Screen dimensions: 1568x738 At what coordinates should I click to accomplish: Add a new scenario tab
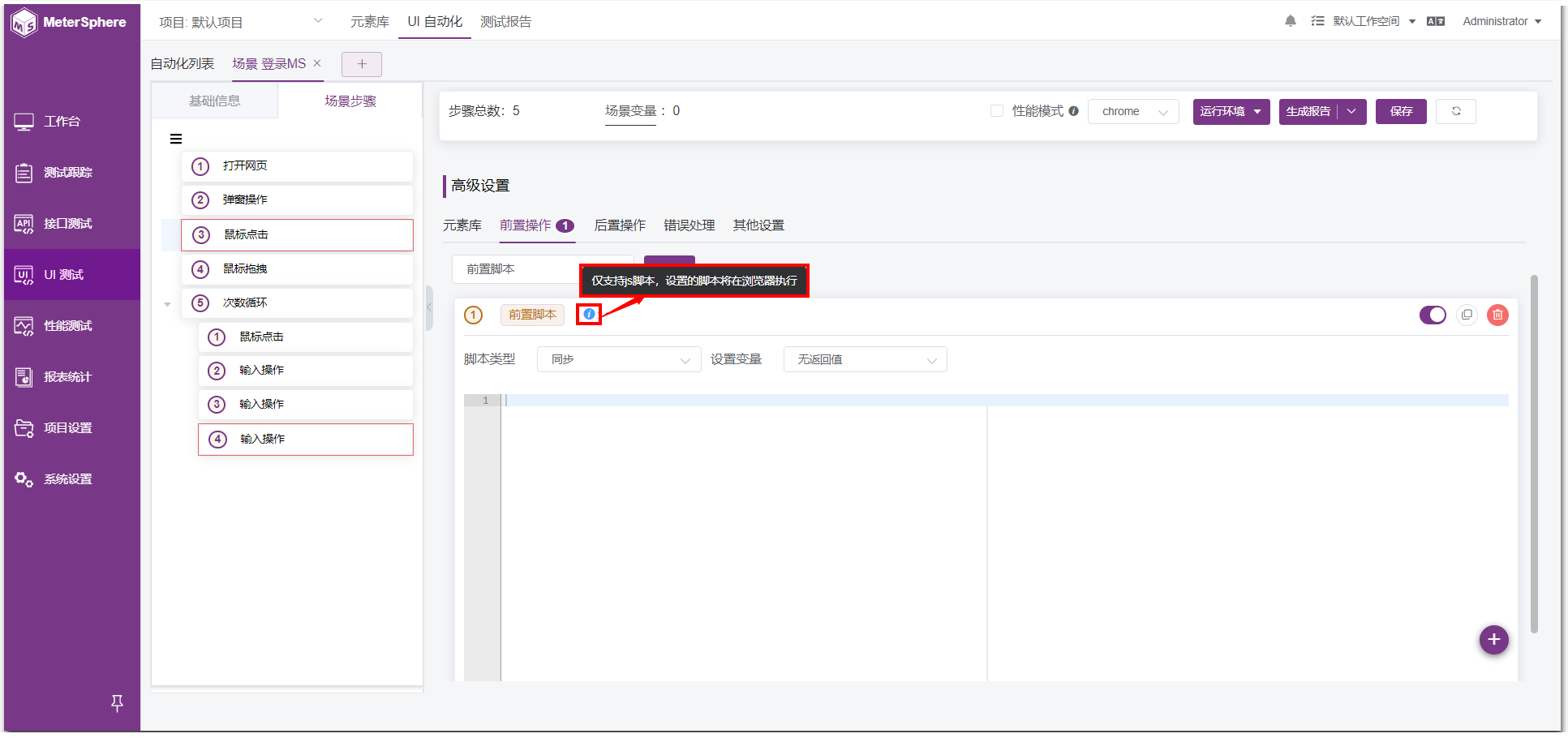pyautogui.click(x=362, y=64)
